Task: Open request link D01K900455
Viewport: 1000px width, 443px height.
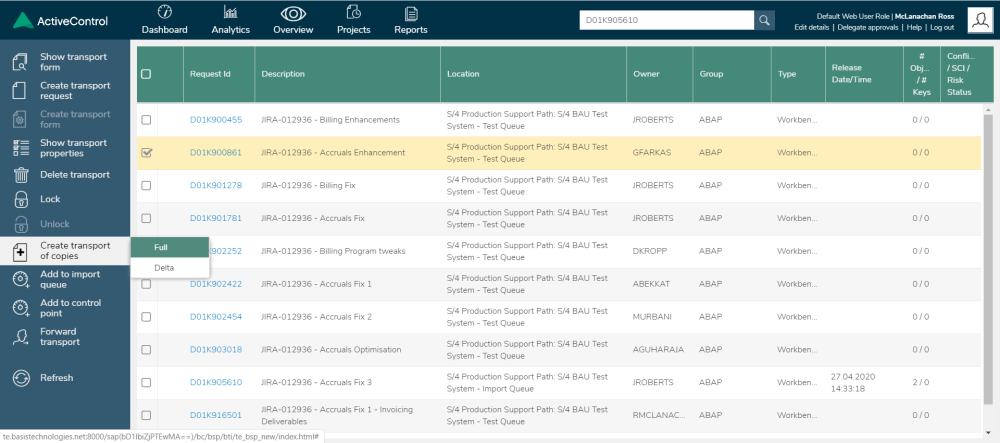Action: pyautogui.click(x=216, y=120)
